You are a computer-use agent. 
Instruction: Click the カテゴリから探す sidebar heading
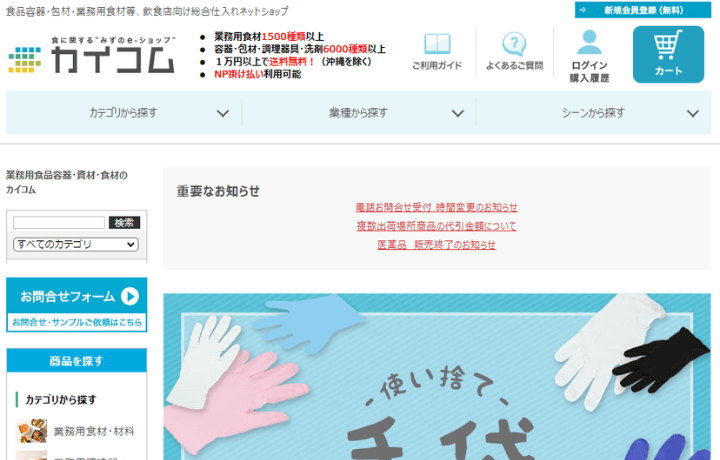click(x=61, y=400)
